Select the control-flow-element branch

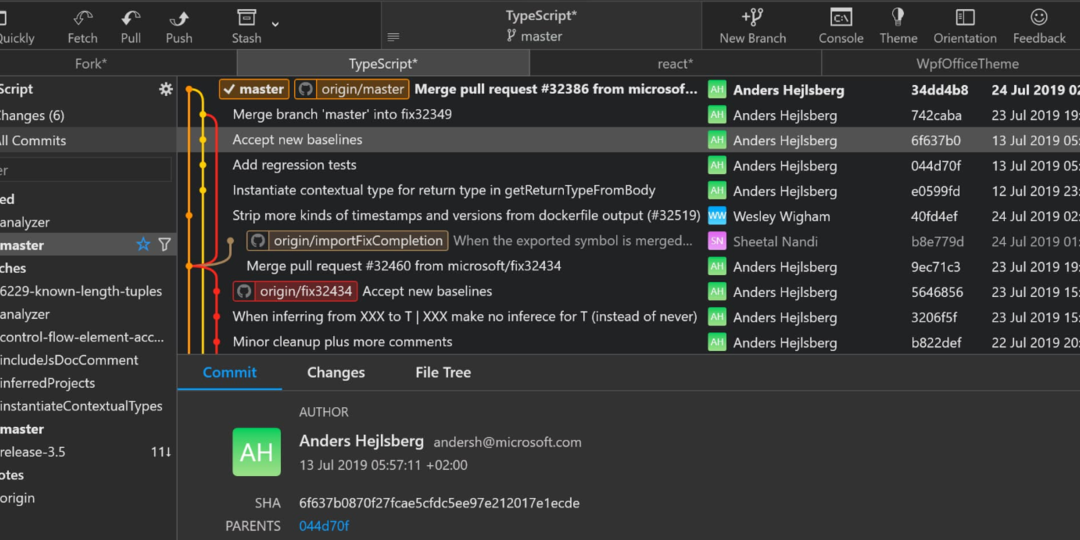(82, 338)
